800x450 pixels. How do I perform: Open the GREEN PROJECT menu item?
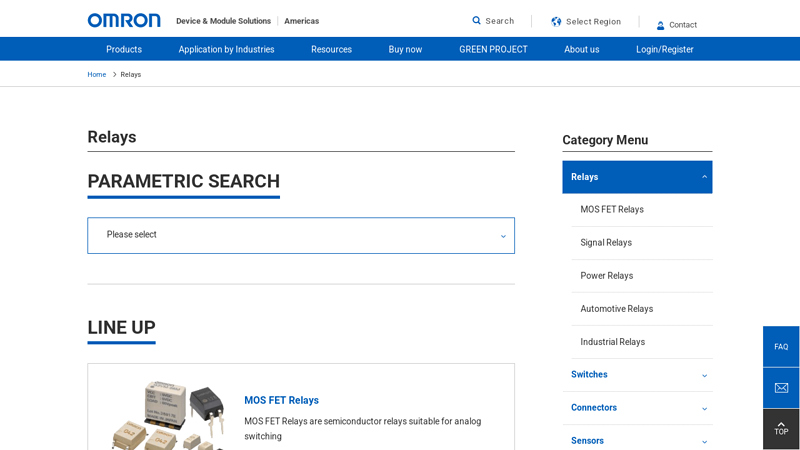pos(493,49)
